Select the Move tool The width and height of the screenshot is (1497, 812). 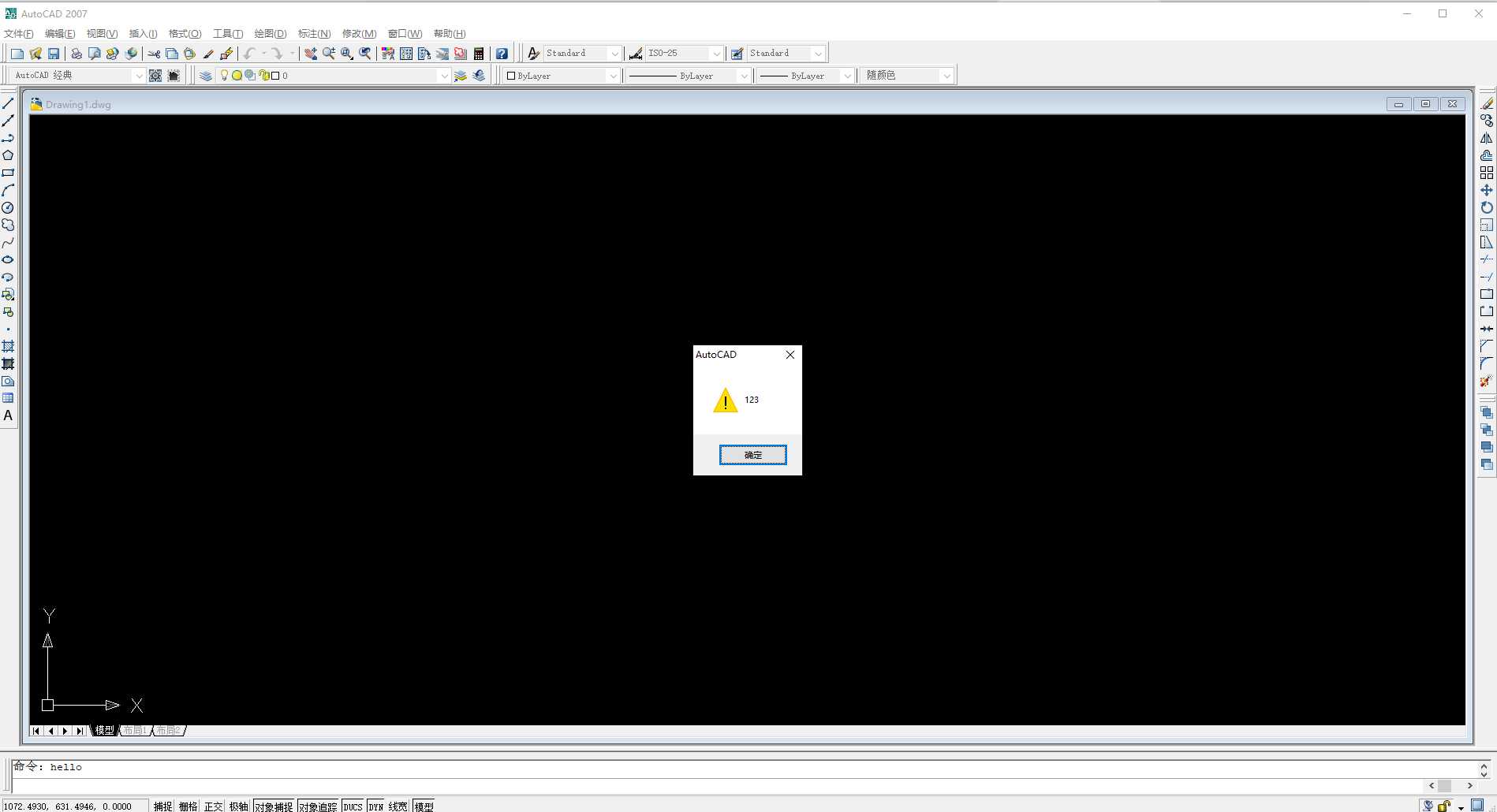[x=1487, y=190]
